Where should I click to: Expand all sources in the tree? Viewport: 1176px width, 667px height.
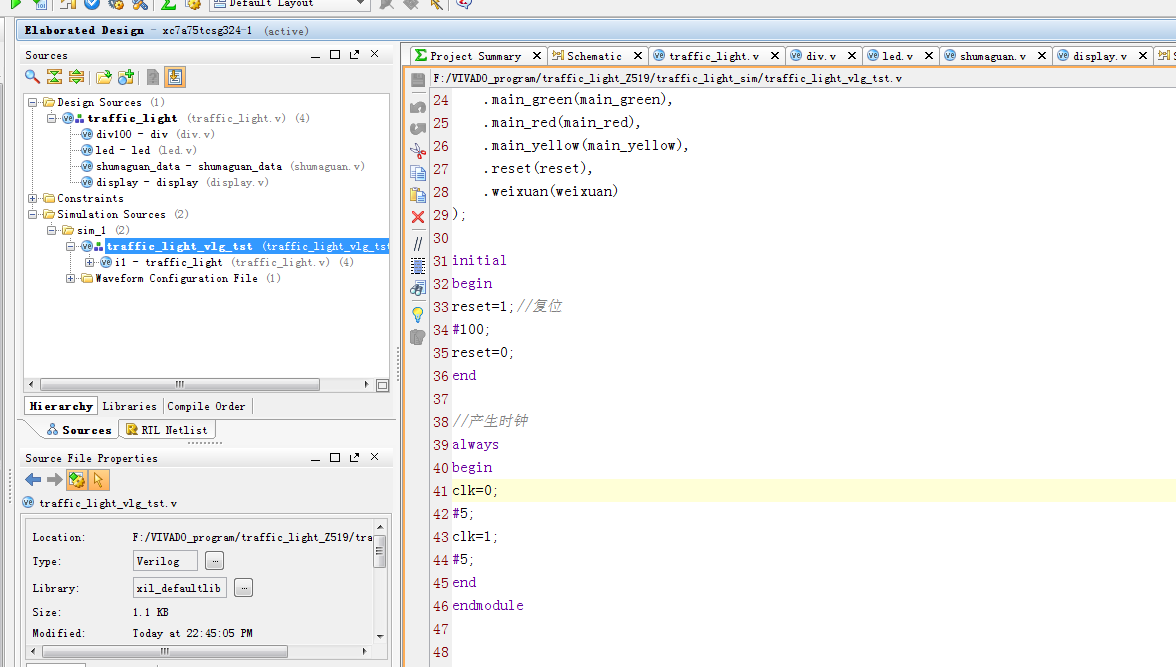pyautogui.click(x=76, y=77)
